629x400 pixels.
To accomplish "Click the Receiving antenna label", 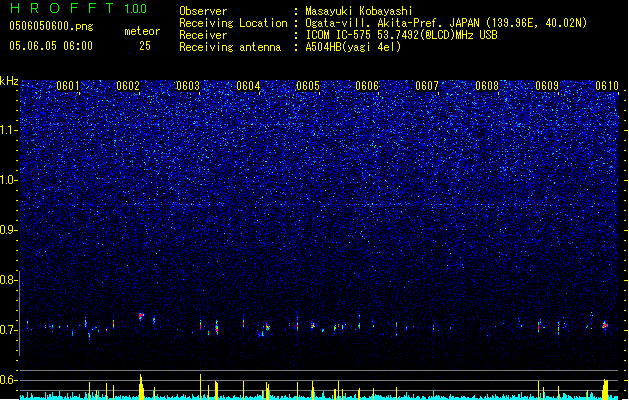I will tap(230, 47).
